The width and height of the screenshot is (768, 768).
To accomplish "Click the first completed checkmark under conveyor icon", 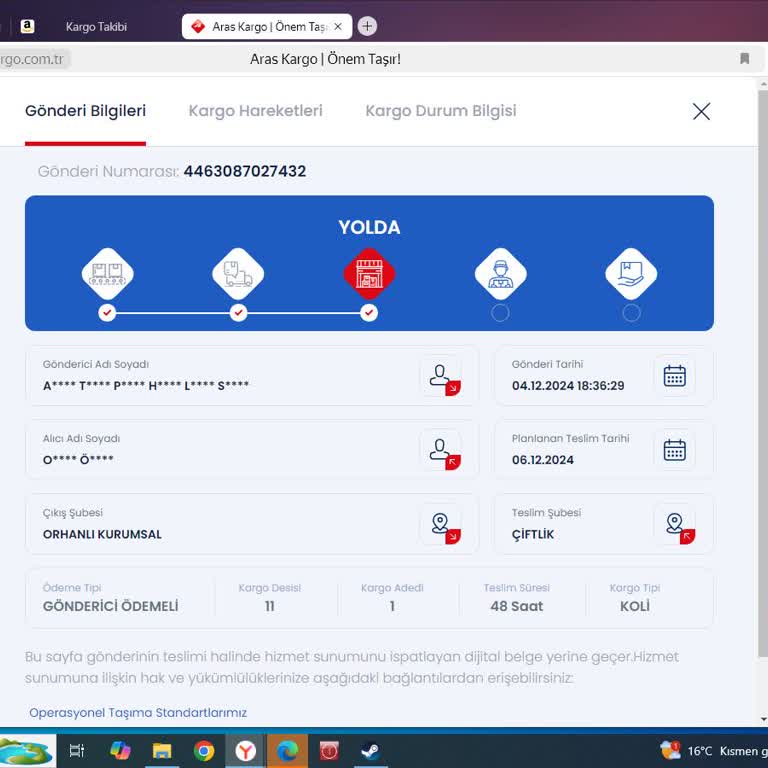I will click(x=107, y=312).
